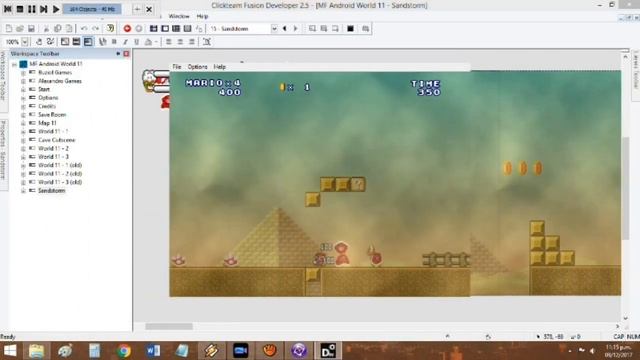Open the Window menu
The image size is (640, 360).
click(x=179, y=16)
